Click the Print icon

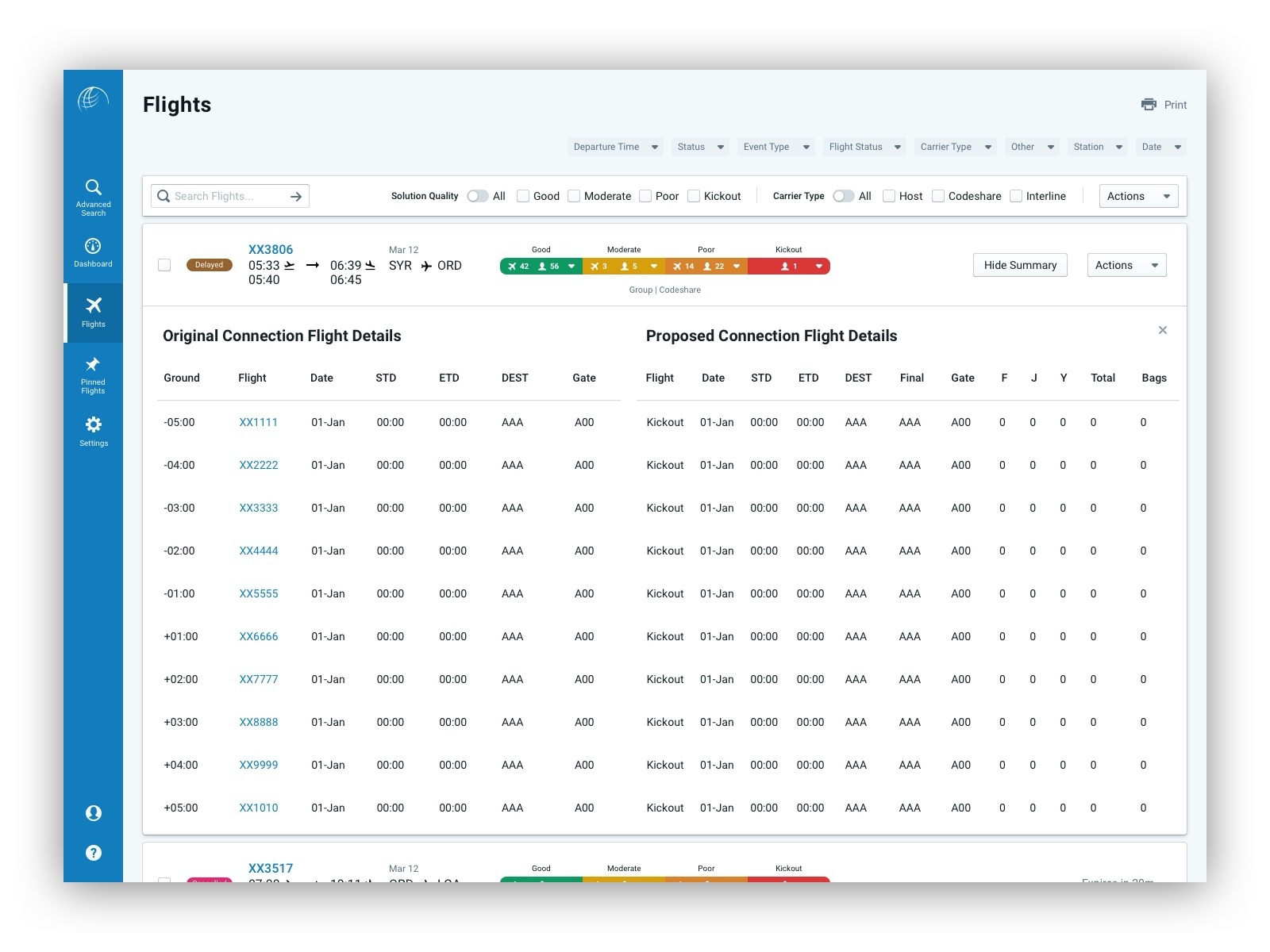pyautogui.click(x=1149, y=105)
